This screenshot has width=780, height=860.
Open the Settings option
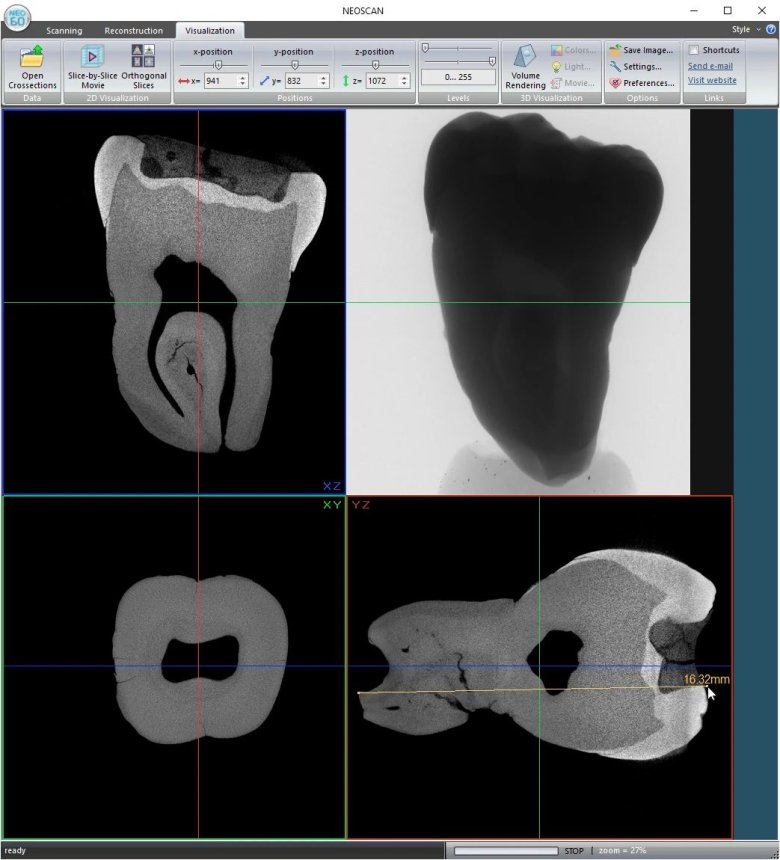pyautogui.click(x=641, y=67)
